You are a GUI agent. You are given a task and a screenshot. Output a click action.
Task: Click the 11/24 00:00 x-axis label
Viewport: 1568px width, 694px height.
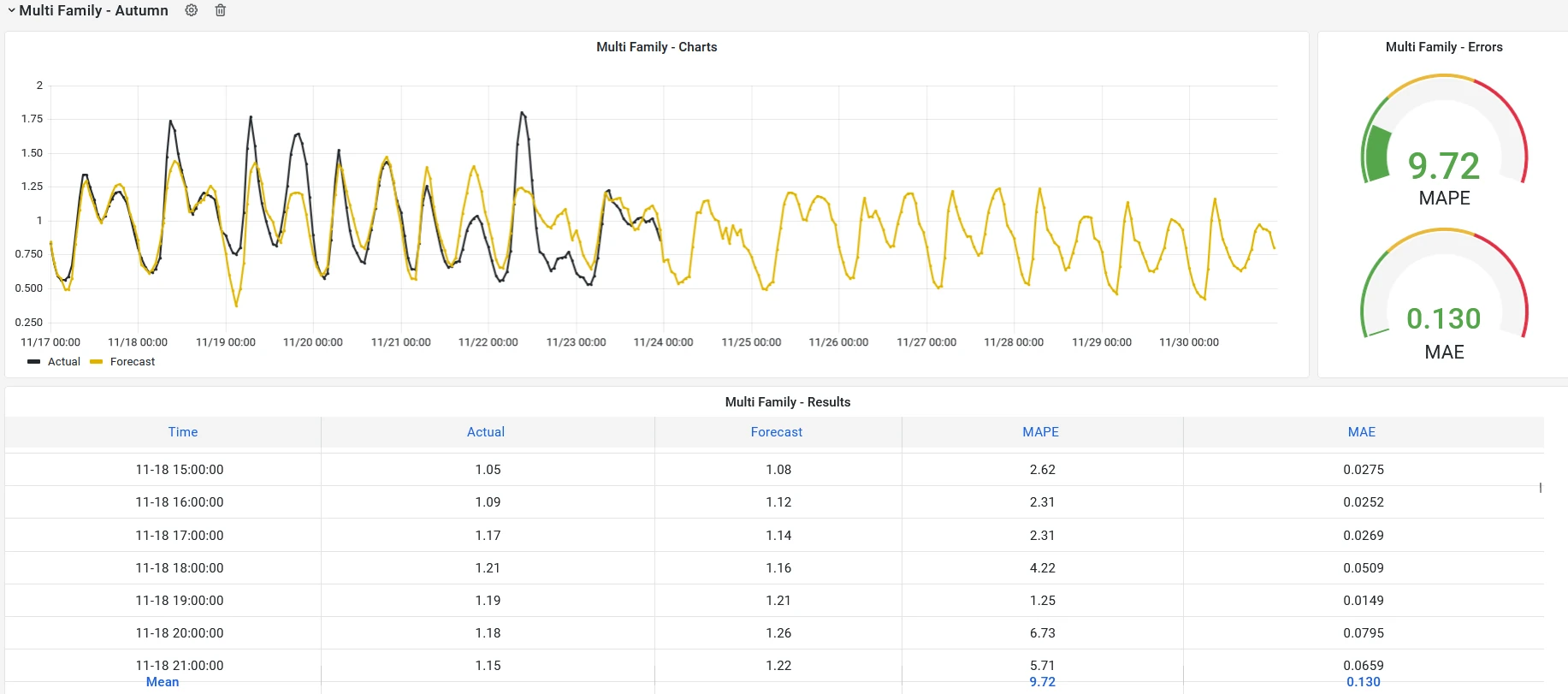tap(663, 342)
